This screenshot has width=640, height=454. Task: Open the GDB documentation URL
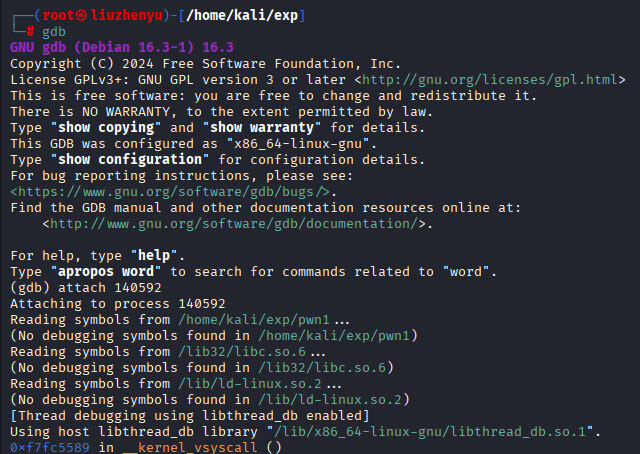[234, 224]
